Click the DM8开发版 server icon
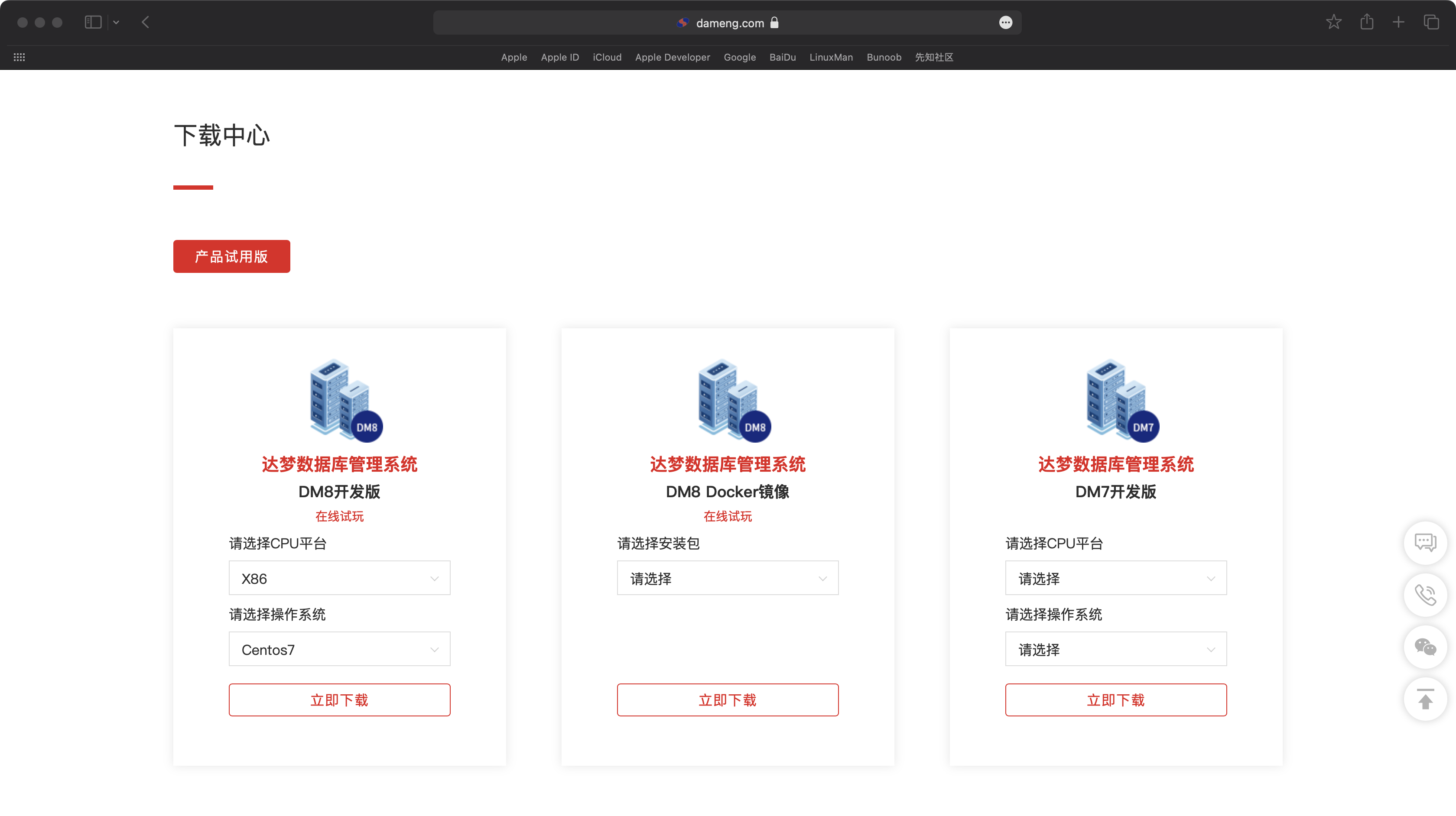The image size is (1456, 816). [x=346, y=401]
